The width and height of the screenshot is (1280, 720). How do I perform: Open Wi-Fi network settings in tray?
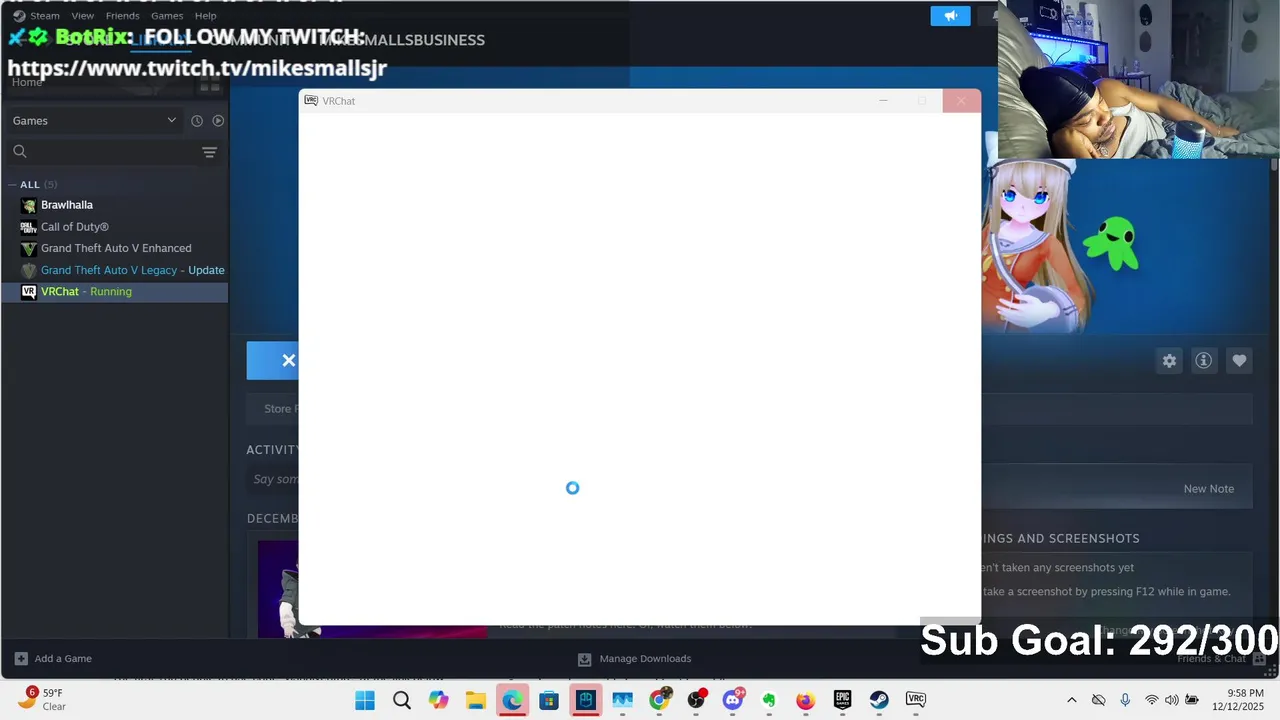(x=1152, y=700)
